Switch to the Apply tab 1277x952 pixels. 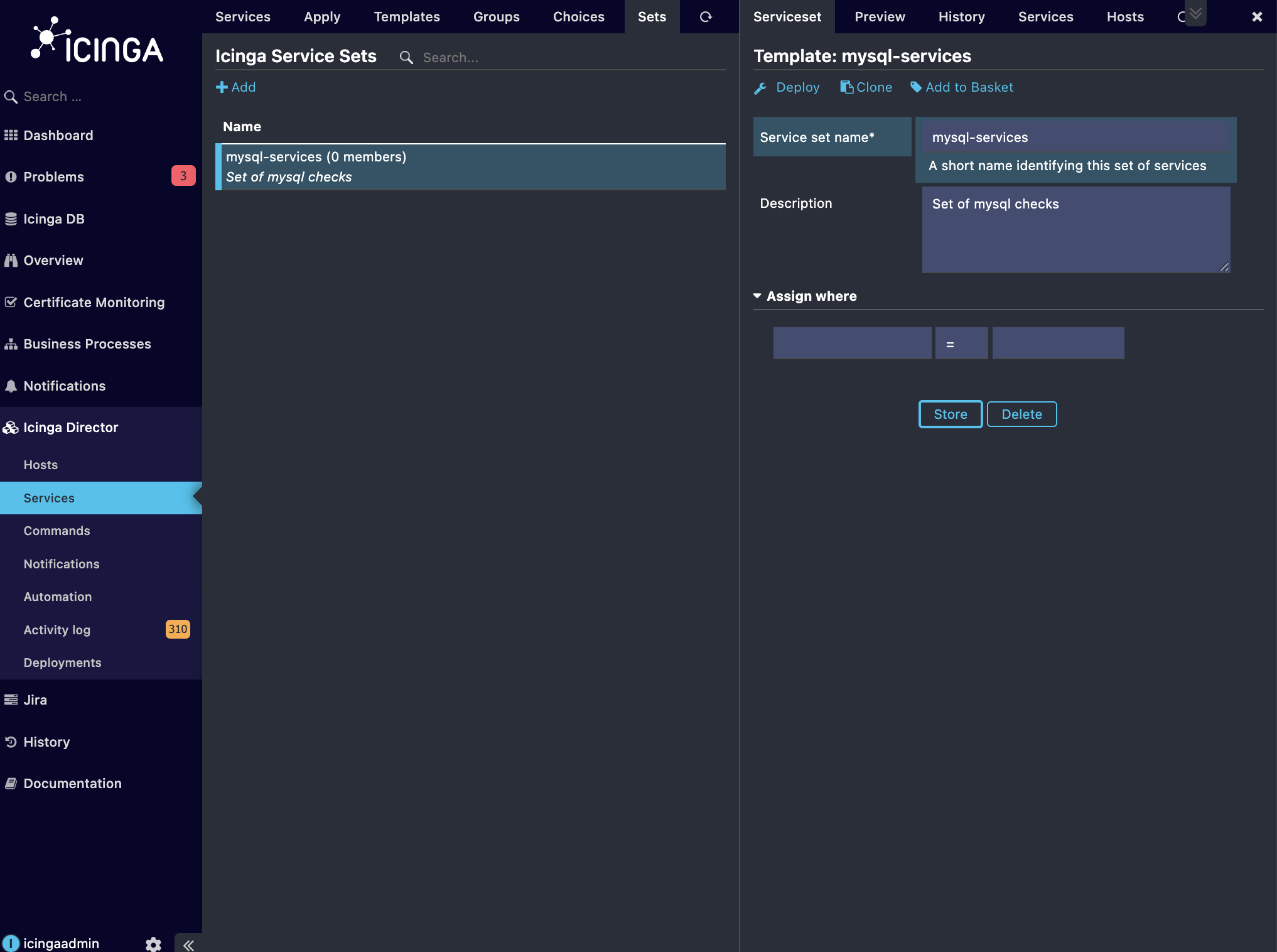coord(322,17)
